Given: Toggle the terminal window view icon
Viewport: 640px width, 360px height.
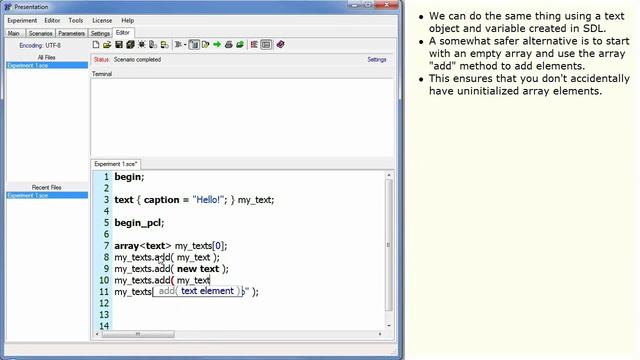Looking at the screenshot, I should point(266,44).
